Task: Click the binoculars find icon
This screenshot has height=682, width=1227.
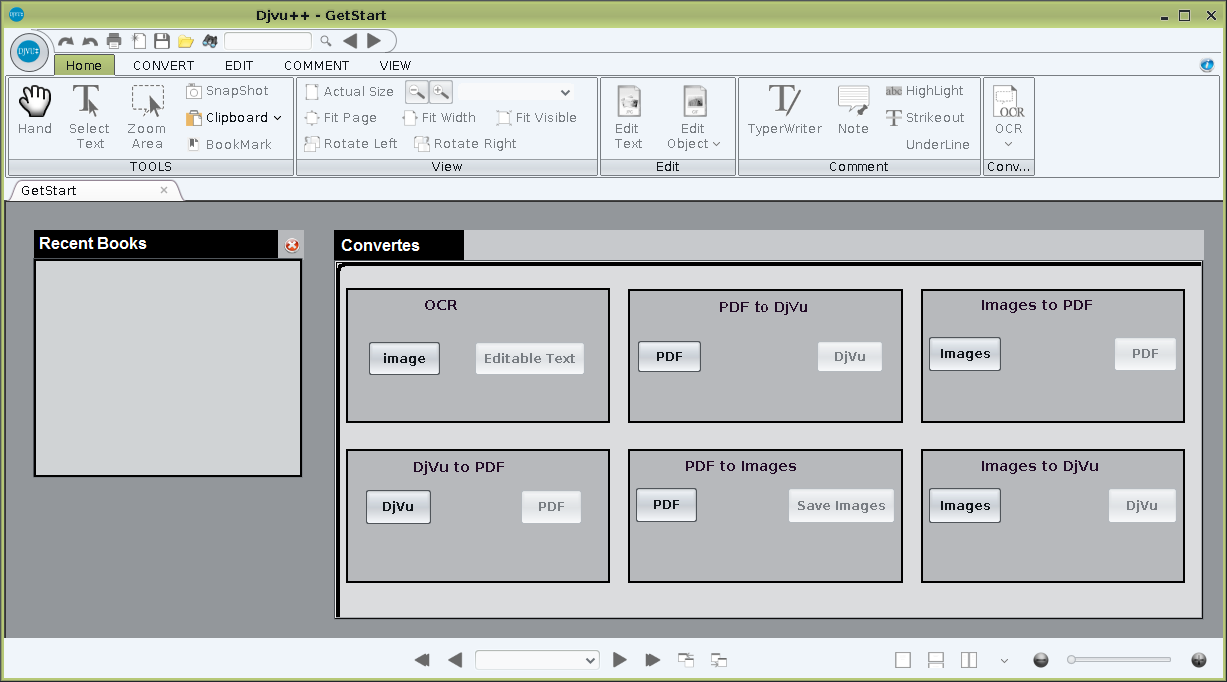Action: pyautogui.click(x=210, y=41)
